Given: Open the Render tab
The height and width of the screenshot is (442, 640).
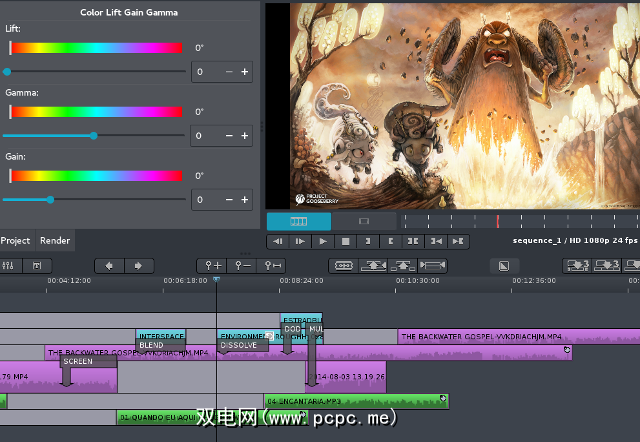Looking at the screenshot, I should (x=55, y=241).
